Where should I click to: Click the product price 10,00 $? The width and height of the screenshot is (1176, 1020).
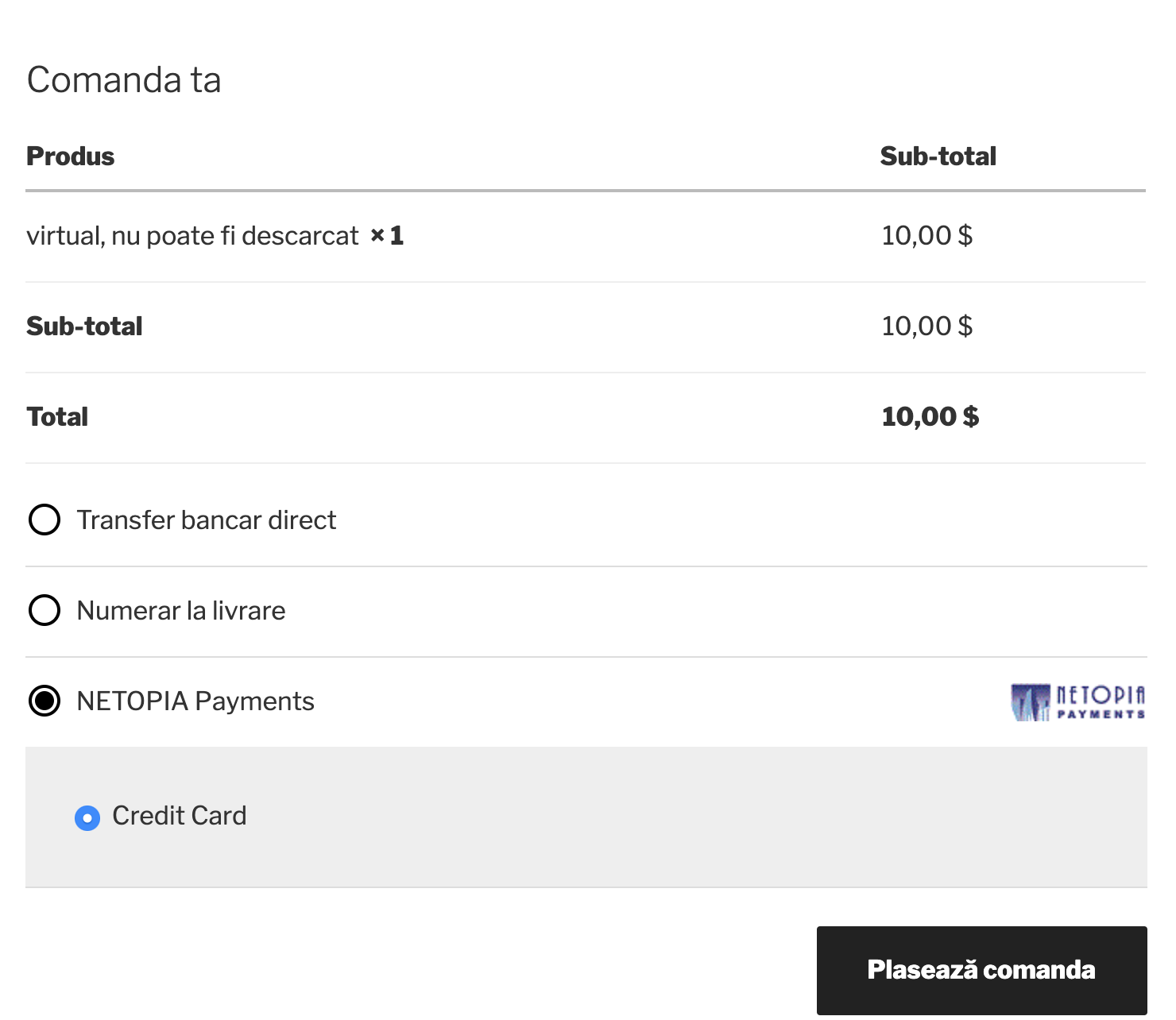927,236
